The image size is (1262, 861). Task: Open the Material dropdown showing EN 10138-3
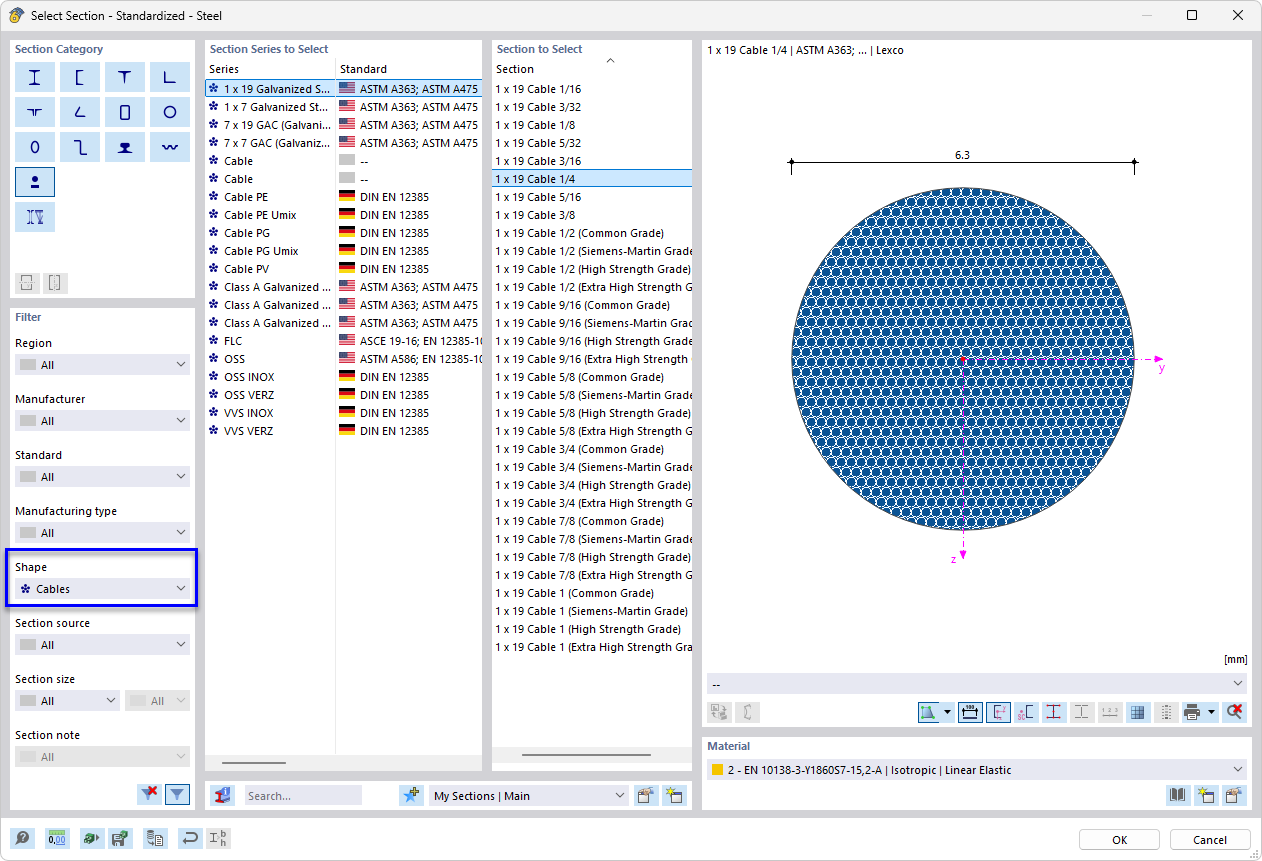click(975, 769)
